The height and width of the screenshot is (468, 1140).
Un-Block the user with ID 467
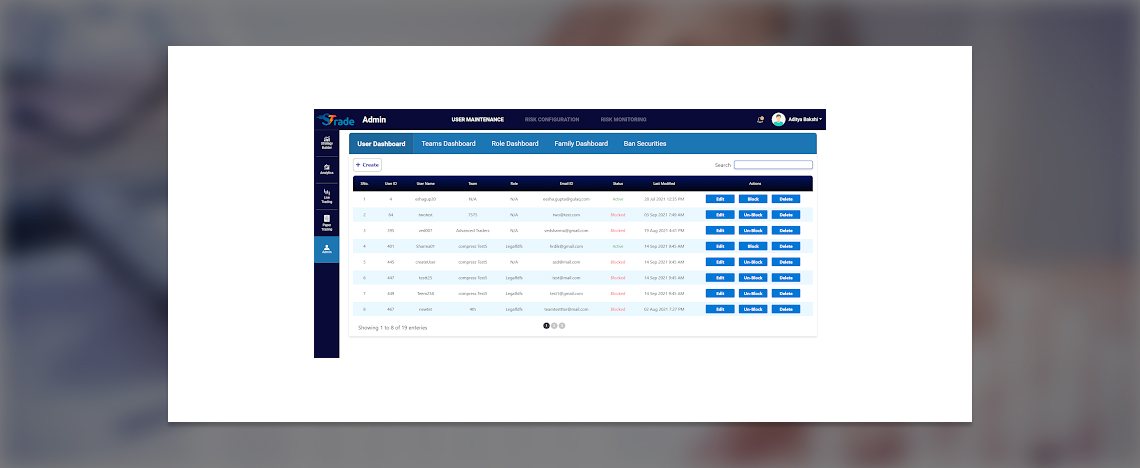click(752, 310)
